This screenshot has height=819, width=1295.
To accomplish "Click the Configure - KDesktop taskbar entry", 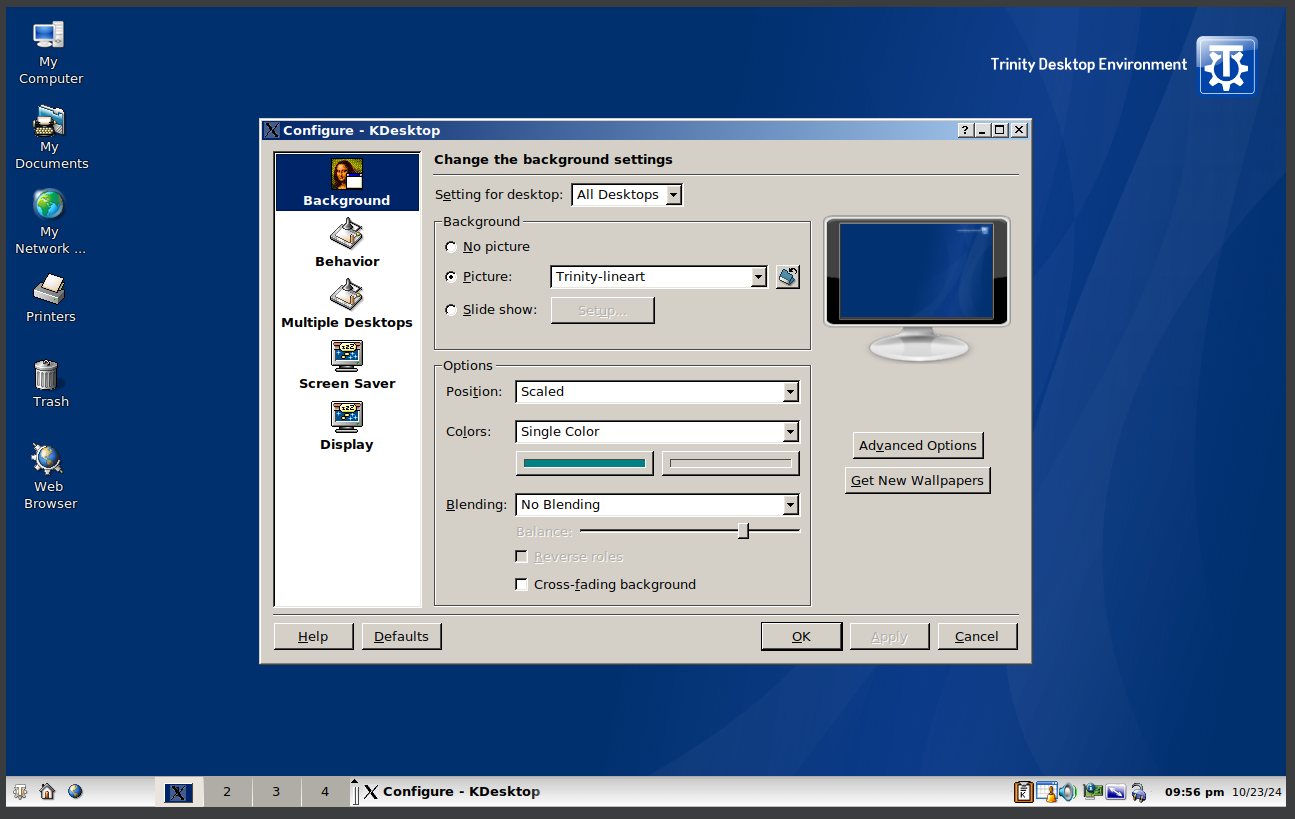I will pyautogui.click(x=451, y=792).
